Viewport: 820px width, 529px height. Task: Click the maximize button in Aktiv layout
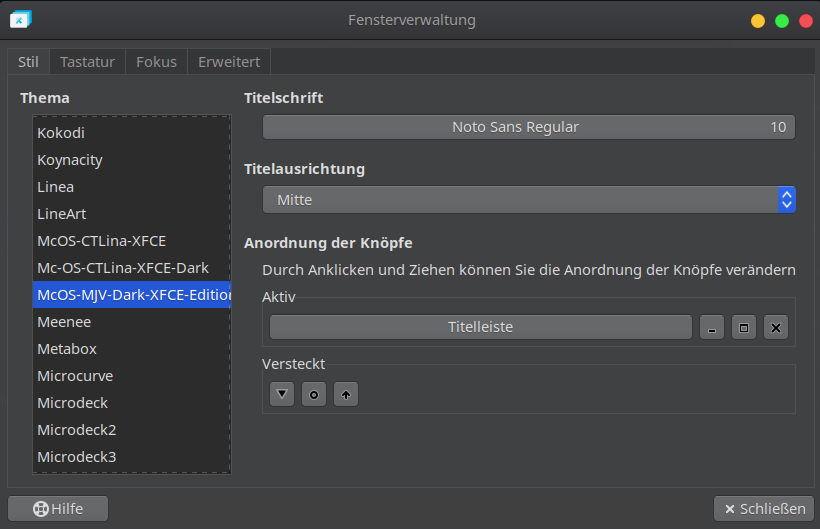[744, 327]
